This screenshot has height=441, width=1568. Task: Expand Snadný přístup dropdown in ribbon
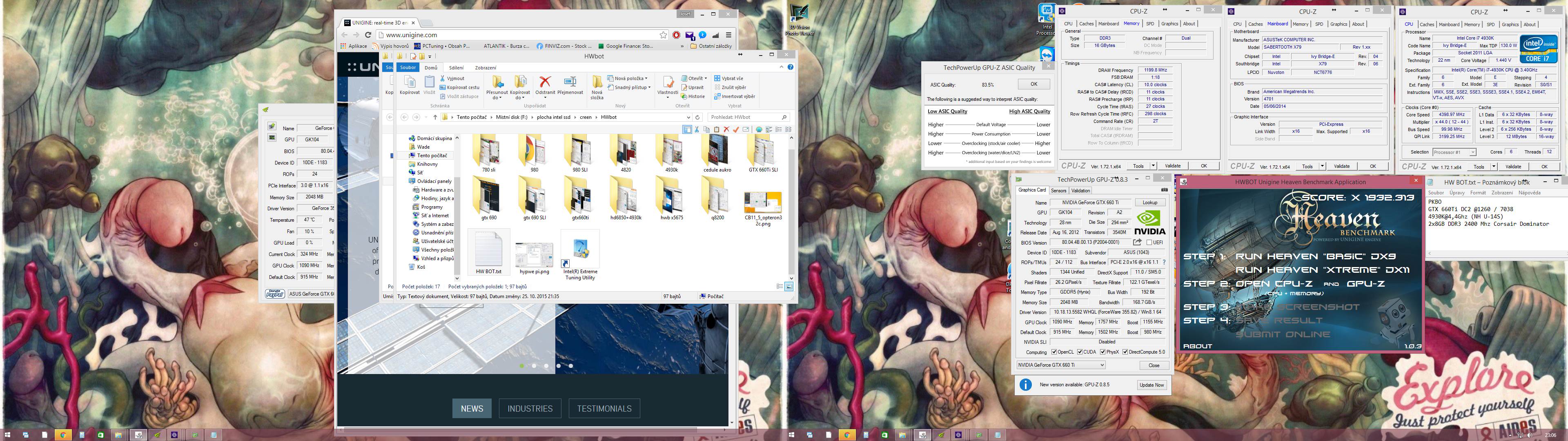(650, 87)
